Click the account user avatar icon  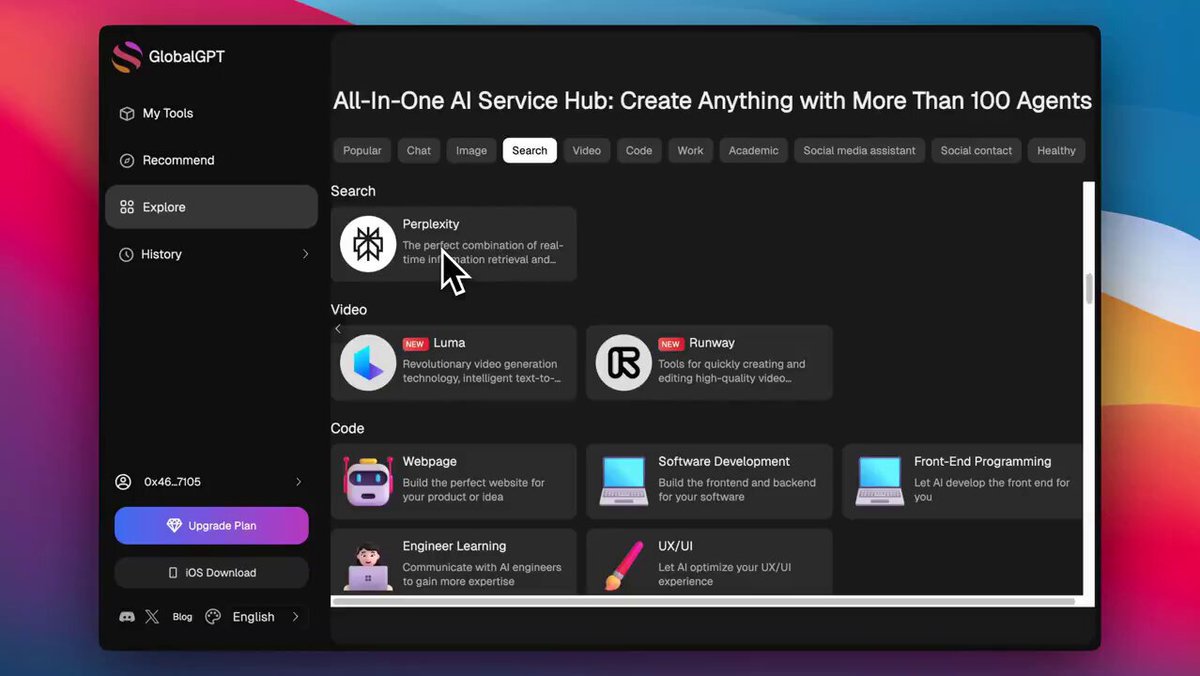[x=123, y=482]
